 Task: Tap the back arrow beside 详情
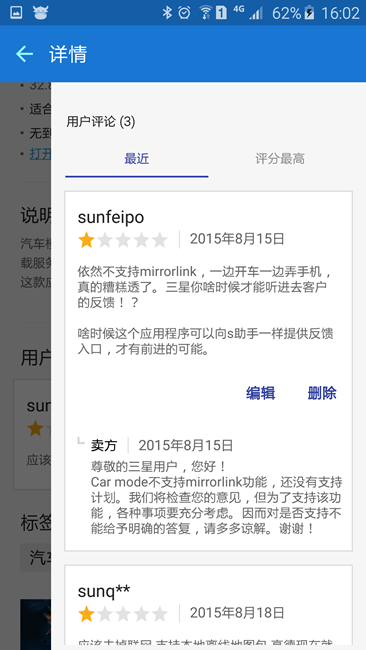(x=24, y=54)
